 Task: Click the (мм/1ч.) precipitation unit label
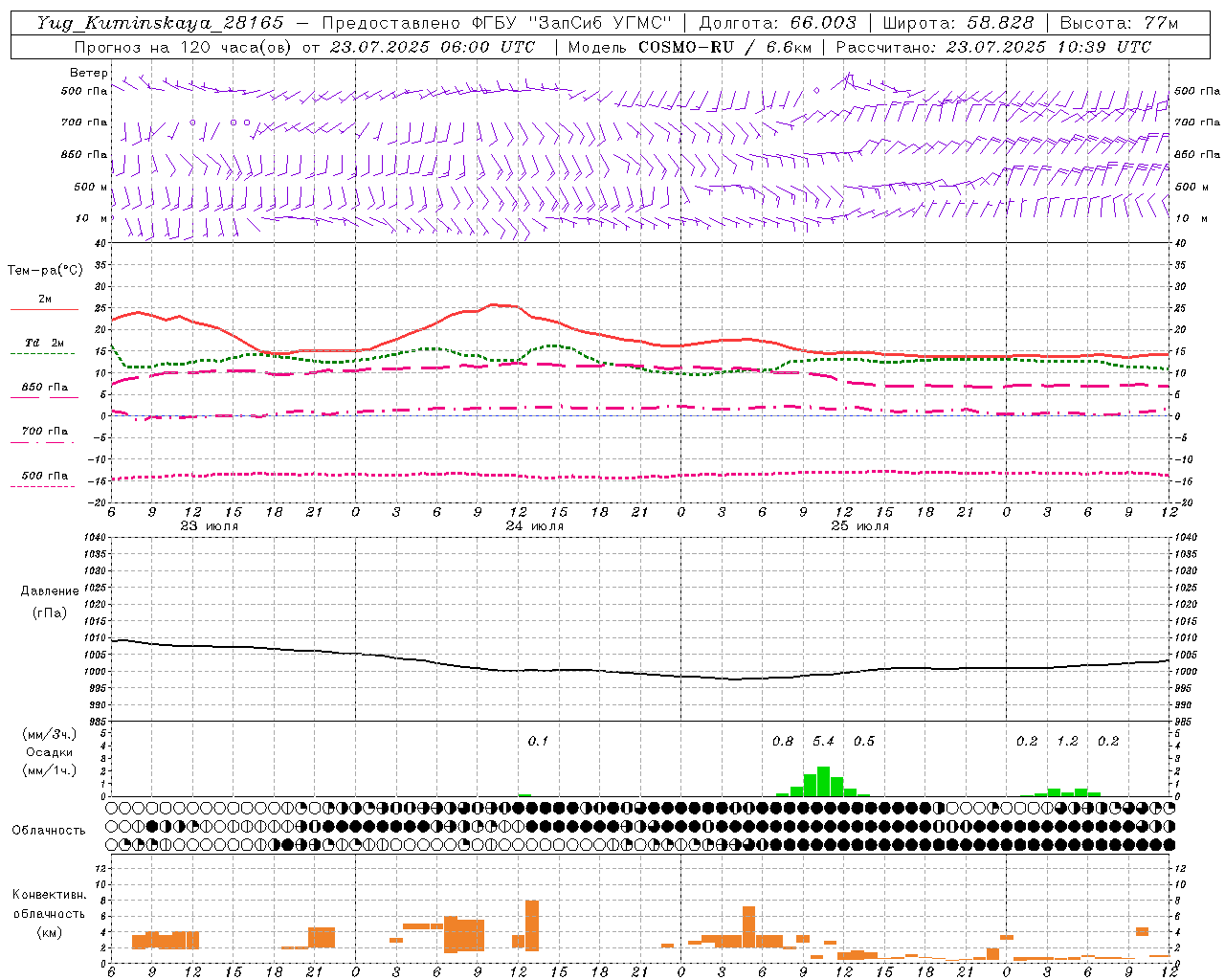pyautogui.click(x=47, y=770)
